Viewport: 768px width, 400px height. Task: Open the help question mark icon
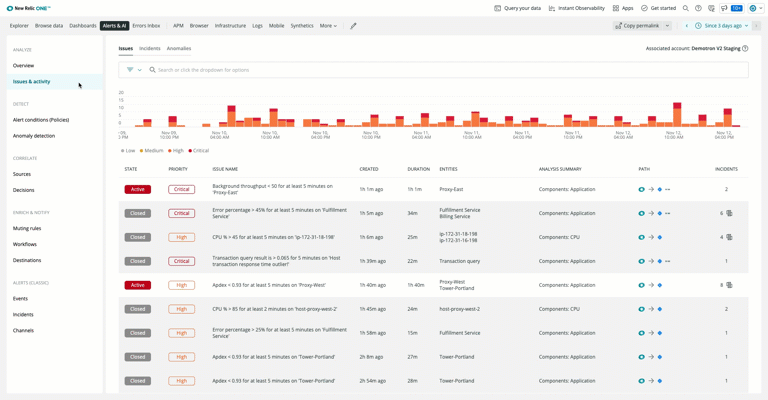pyautogui.click(x=698, y=8)
